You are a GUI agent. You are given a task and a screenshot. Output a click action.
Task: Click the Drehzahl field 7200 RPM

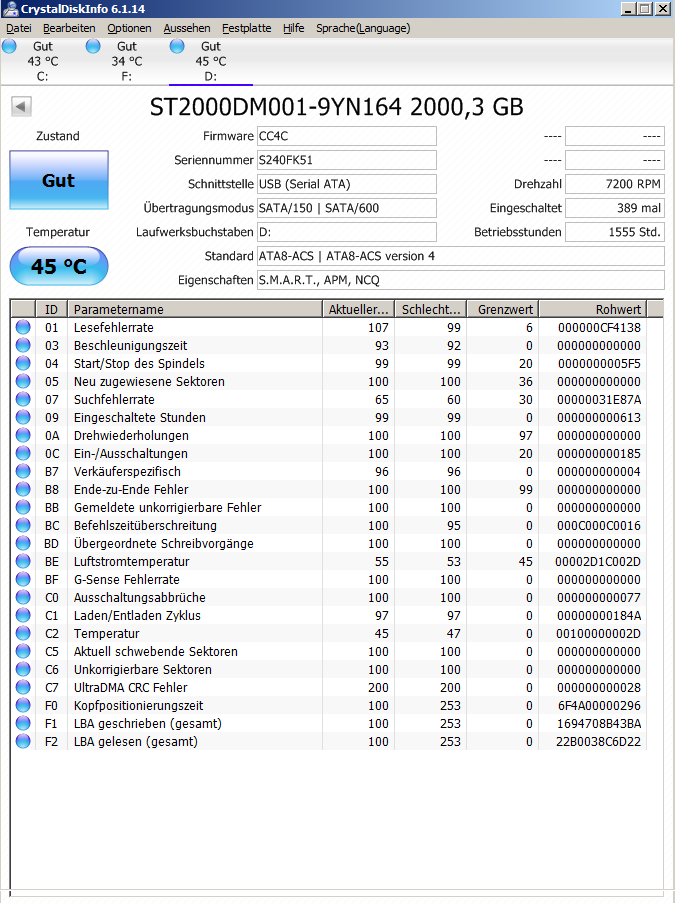[x=615, y=184]
